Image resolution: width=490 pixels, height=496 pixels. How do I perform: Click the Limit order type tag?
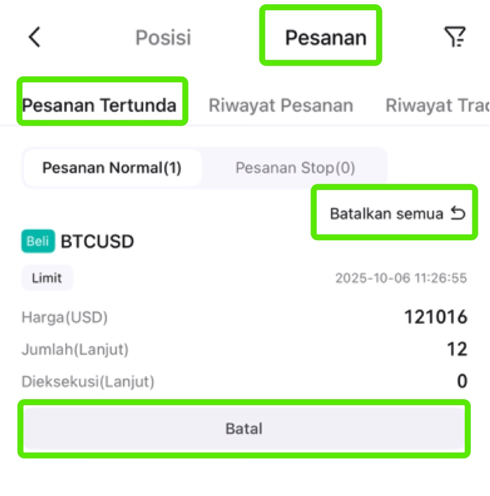[x=47, y=278]
